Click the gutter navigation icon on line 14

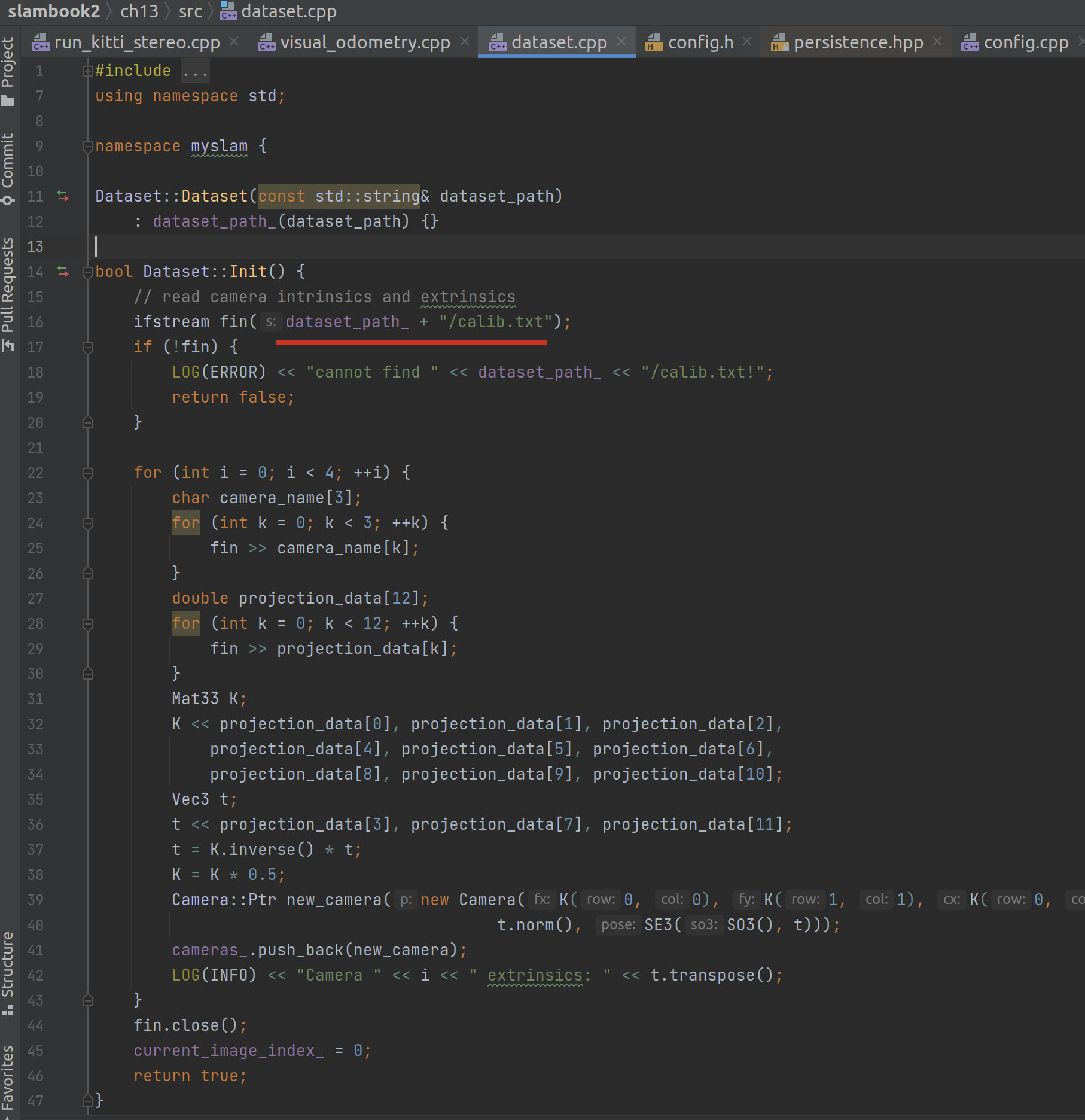click(63, 271)
